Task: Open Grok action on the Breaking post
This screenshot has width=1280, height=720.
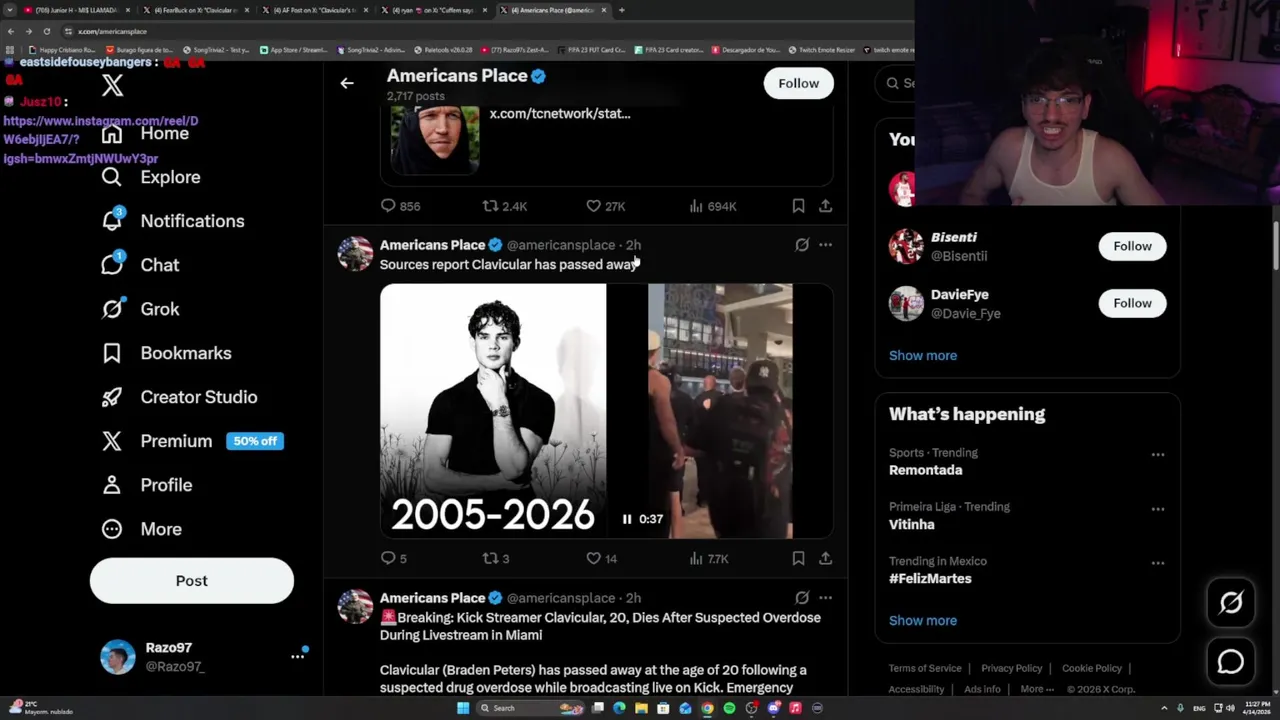Action: [802, 598]
